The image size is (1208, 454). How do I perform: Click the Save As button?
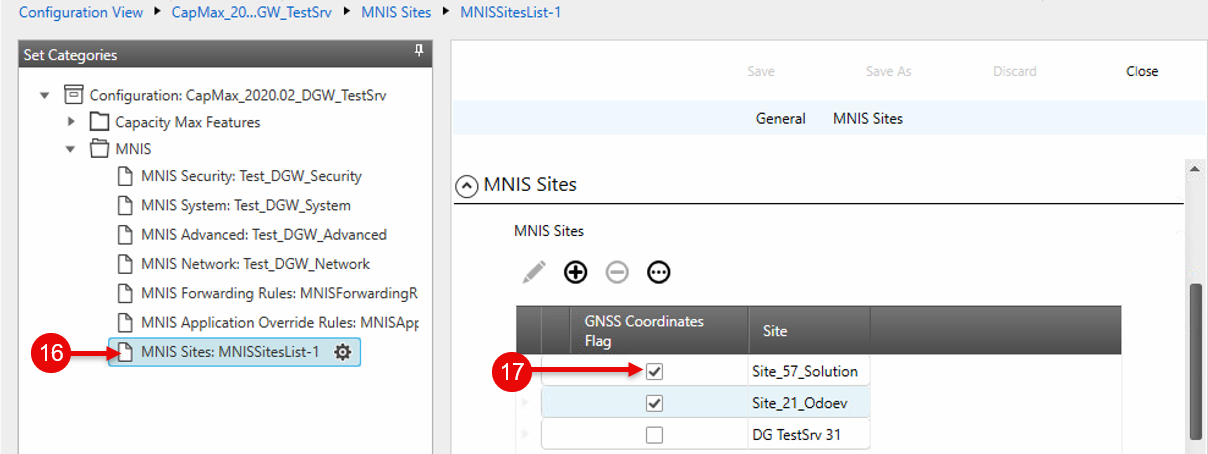click(x=889, y=71)
